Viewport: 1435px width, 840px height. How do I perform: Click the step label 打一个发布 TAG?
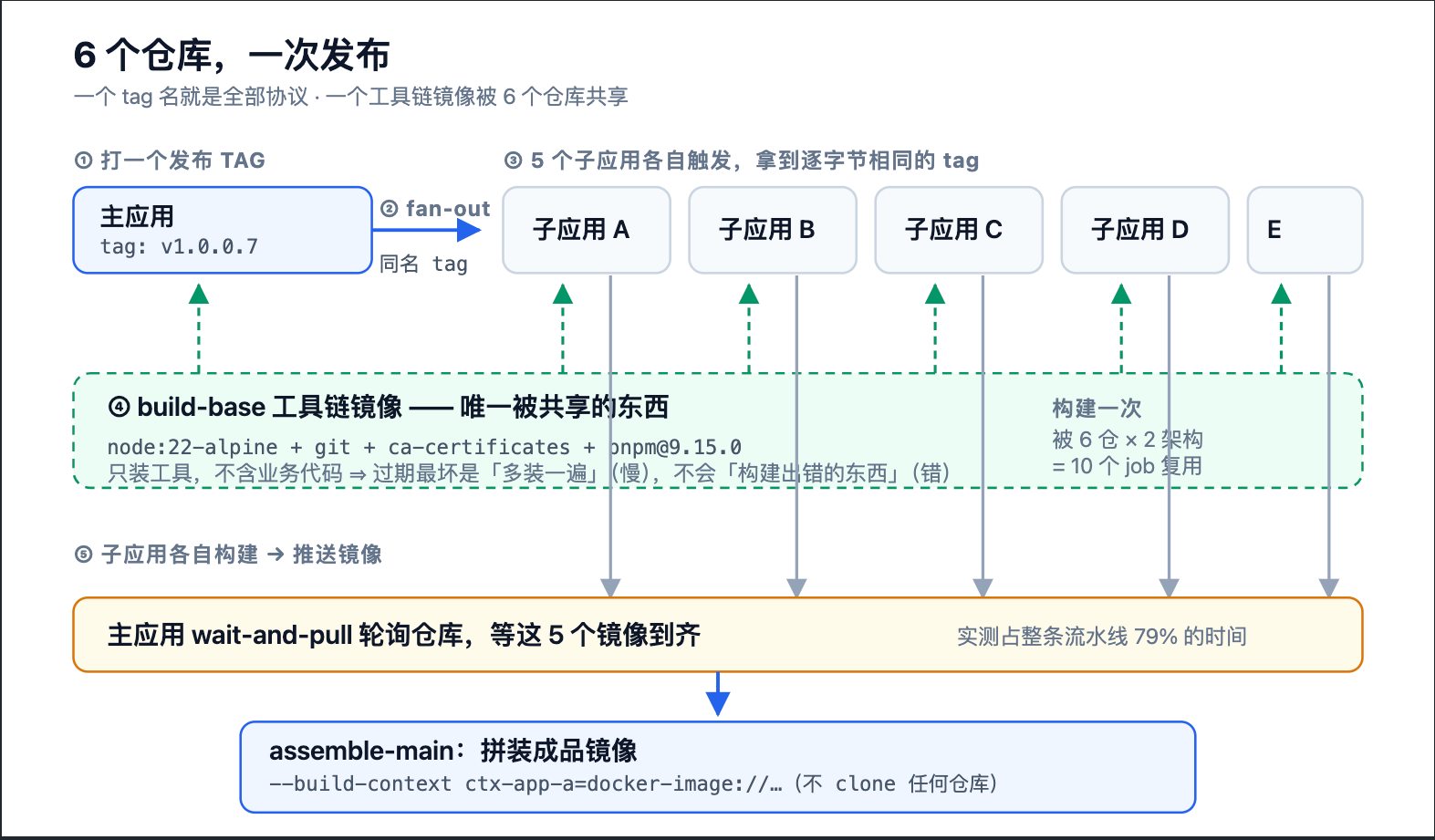[x=170, y=161]
